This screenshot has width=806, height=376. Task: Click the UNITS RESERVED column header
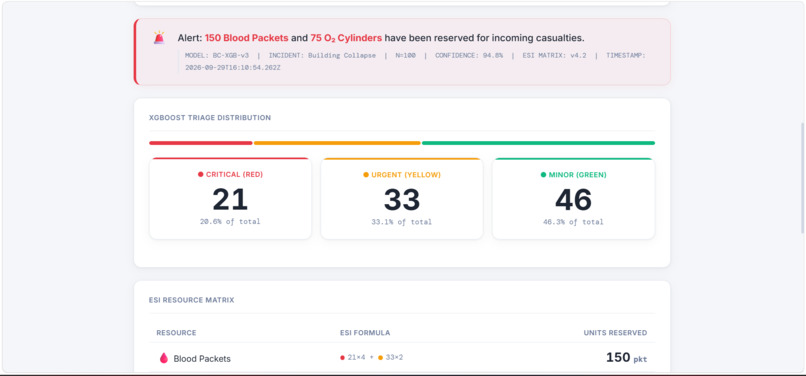coord(615,333)
